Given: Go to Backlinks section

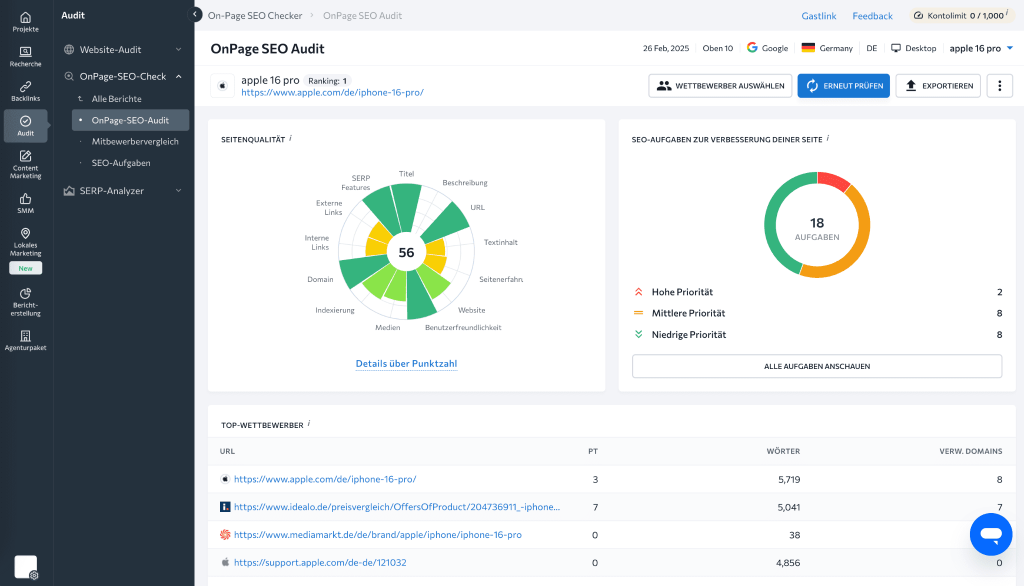Looking at the screenshot, I should point(25,91).
